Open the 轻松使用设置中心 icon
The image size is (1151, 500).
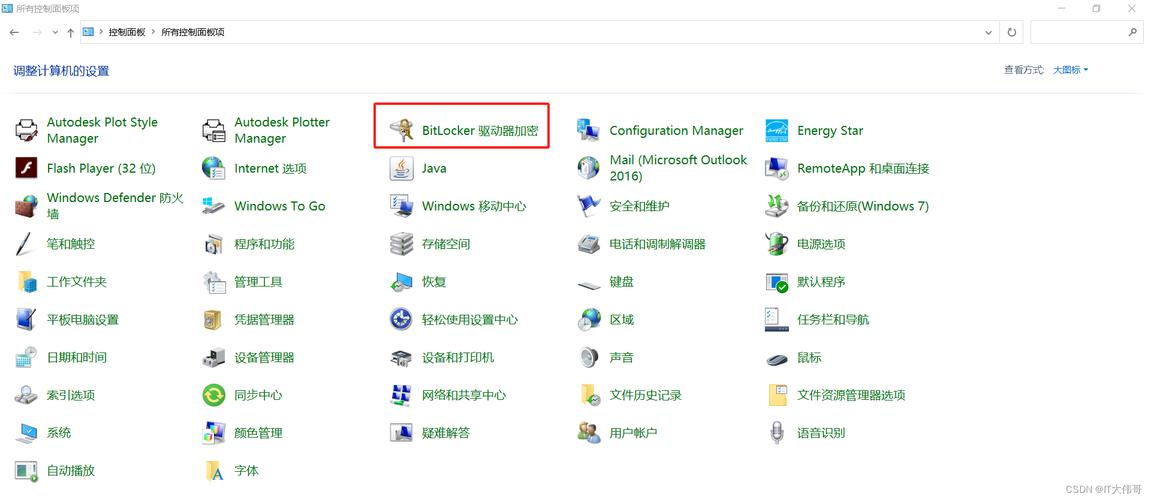click(x=402, y=319)
